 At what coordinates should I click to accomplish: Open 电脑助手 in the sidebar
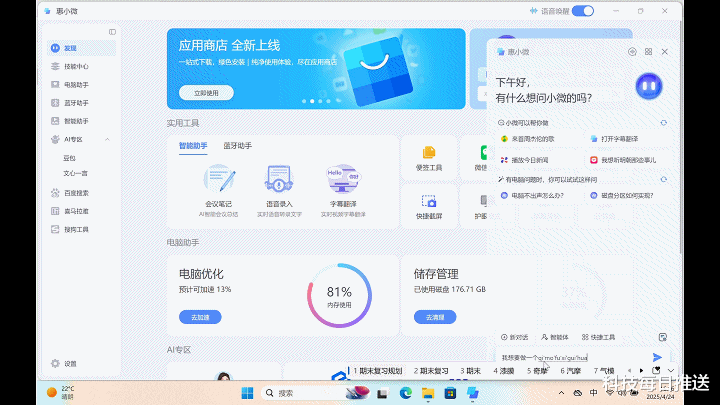pos(81,85)
